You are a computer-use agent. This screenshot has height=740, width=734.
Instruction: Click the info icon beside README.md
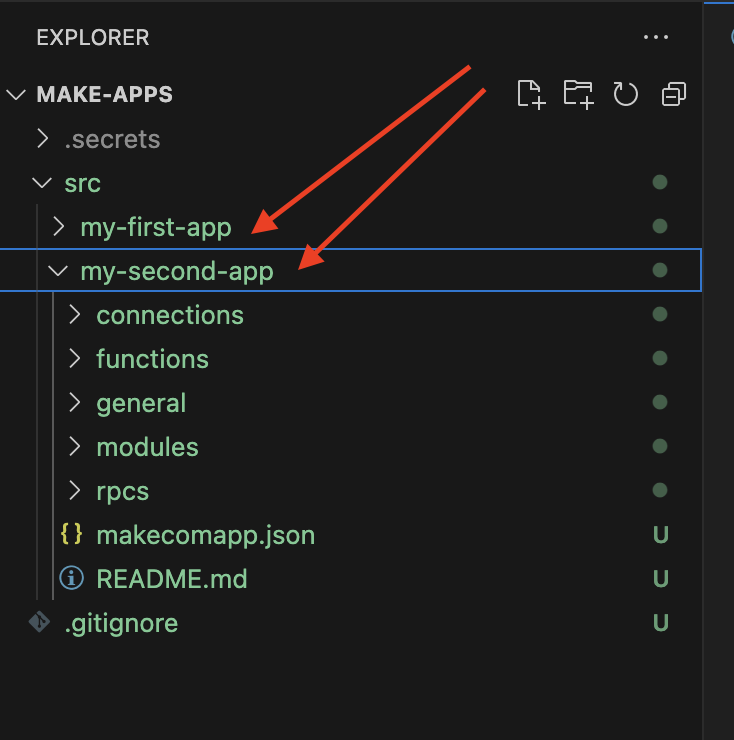(x=71, y=578)
